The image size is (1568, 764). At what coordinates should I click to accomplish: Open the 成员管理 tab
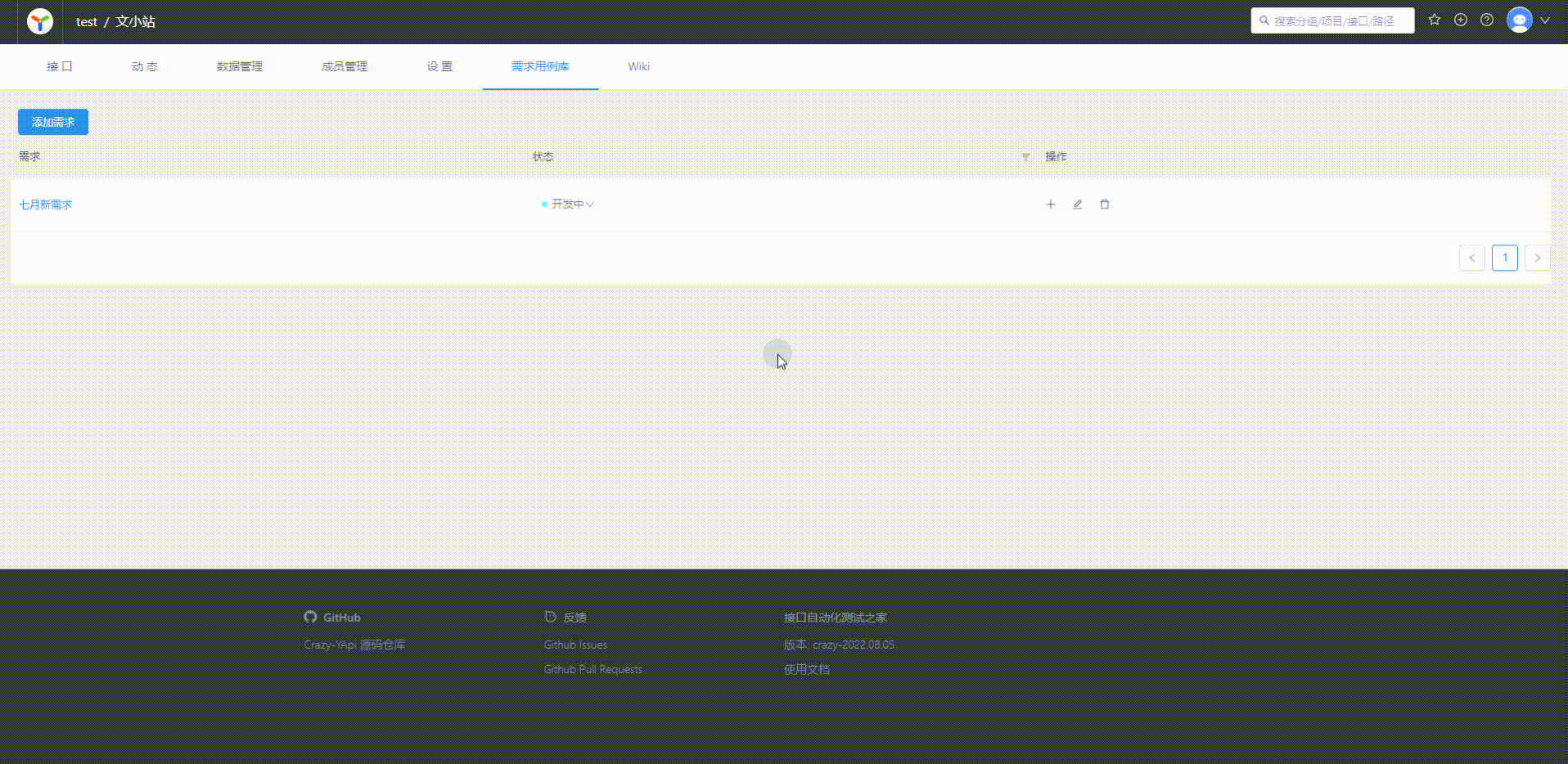[345, 66]
